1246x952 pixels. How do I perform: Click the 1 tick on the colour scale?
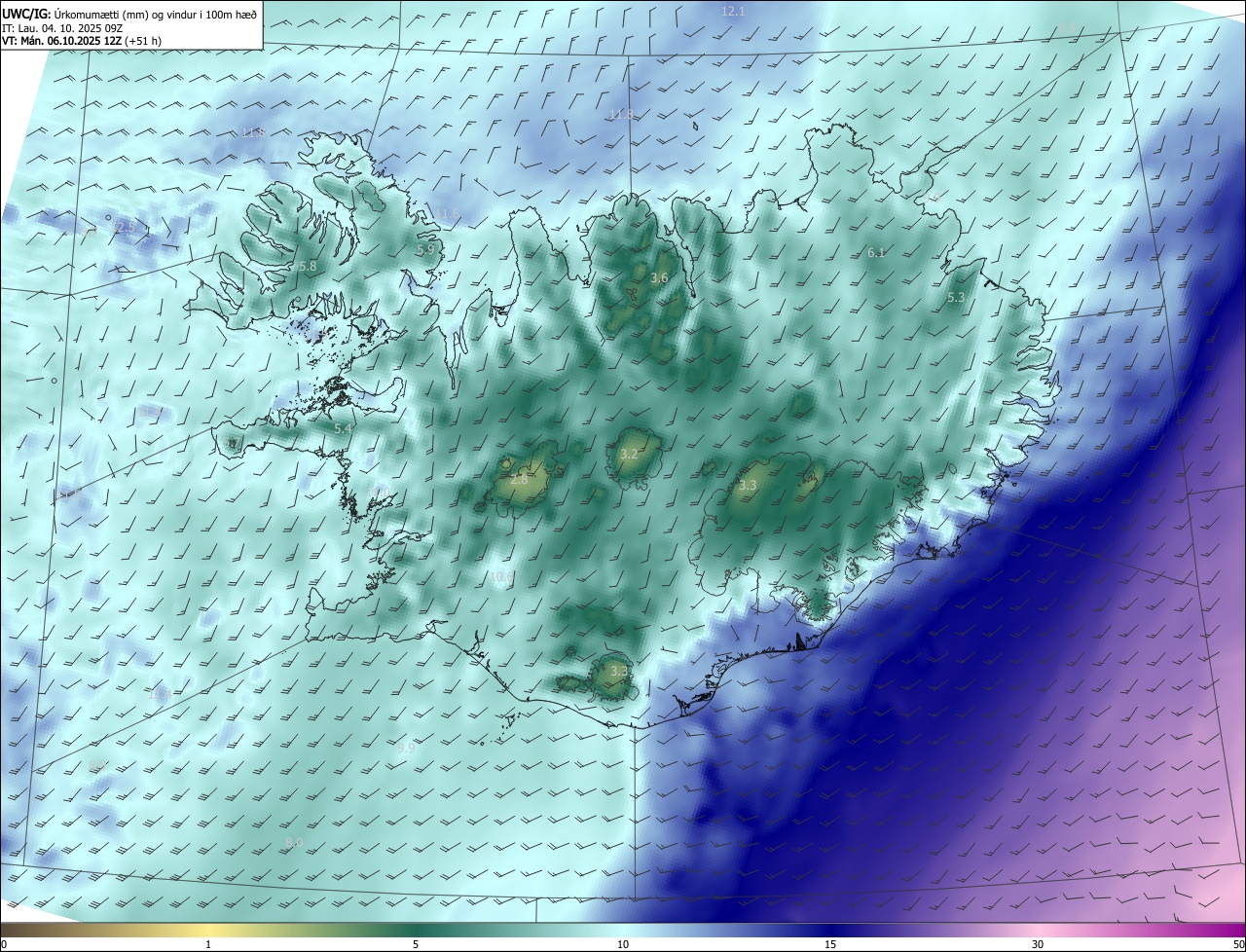[x=208, y=944]
